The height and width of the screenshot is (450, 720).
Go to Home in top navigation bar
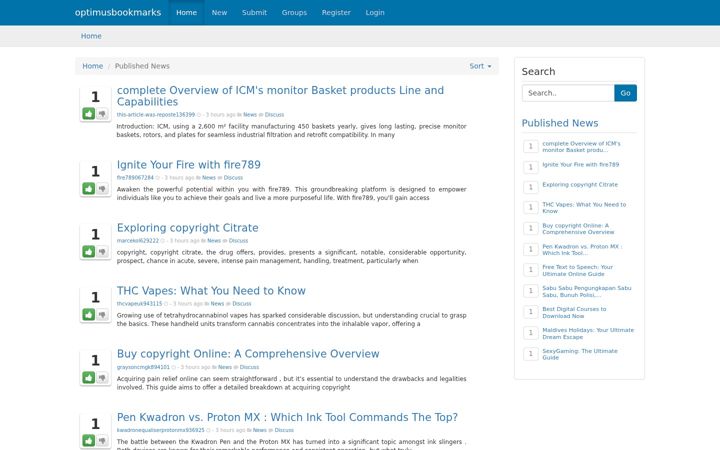tap(186, 12)
